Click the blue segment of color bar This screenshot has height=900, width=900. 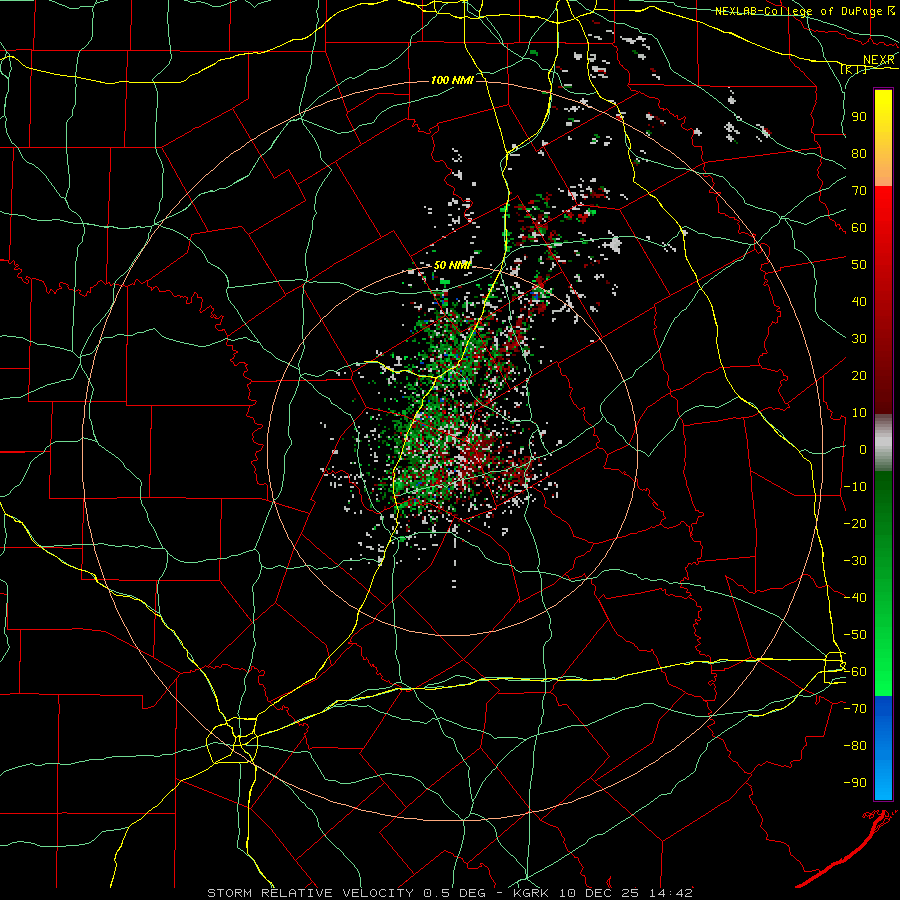[883, 747]
